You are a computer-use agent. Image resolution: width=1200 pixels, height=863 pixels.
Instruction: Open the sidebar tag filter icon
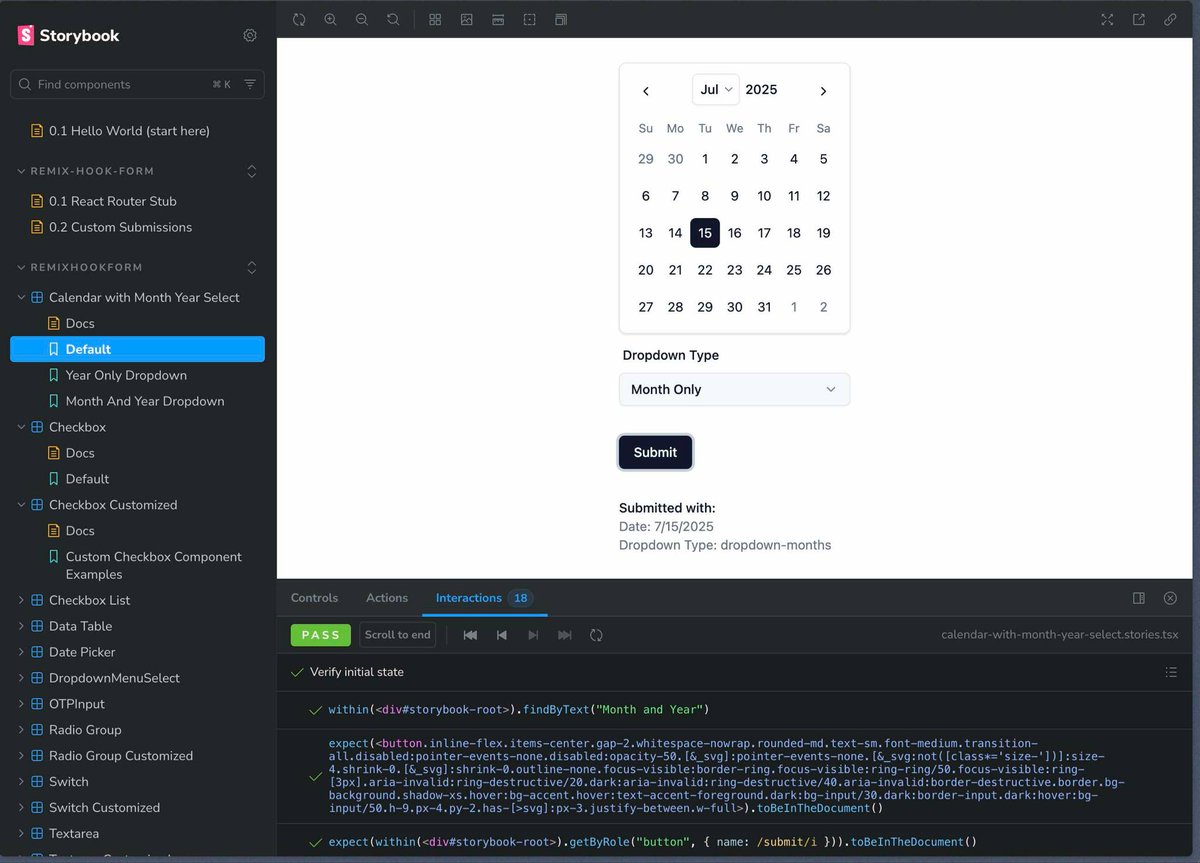pyautogui.click(x=250, y=85)
